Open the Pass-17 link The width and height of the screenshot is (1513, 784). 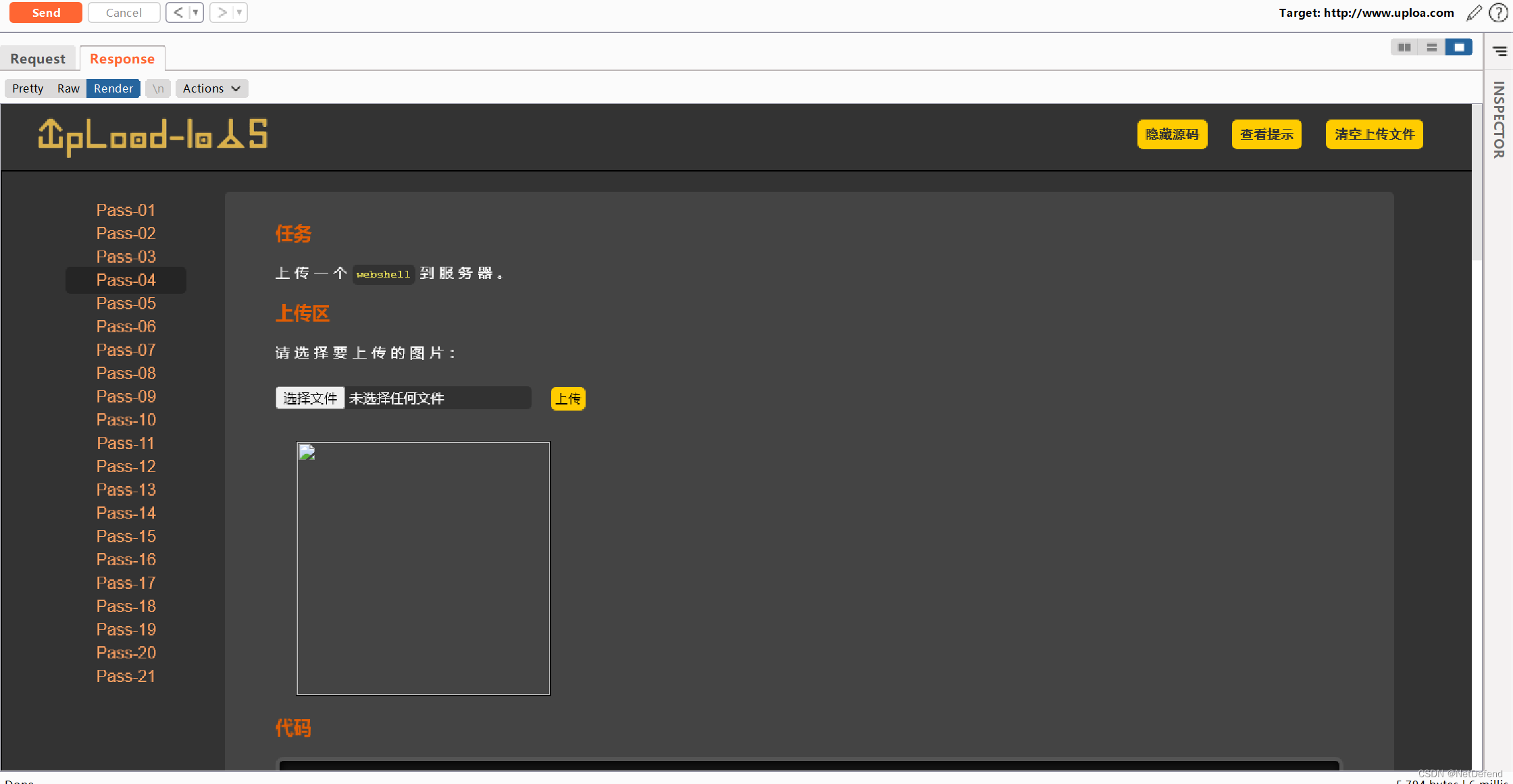[126, 583]
